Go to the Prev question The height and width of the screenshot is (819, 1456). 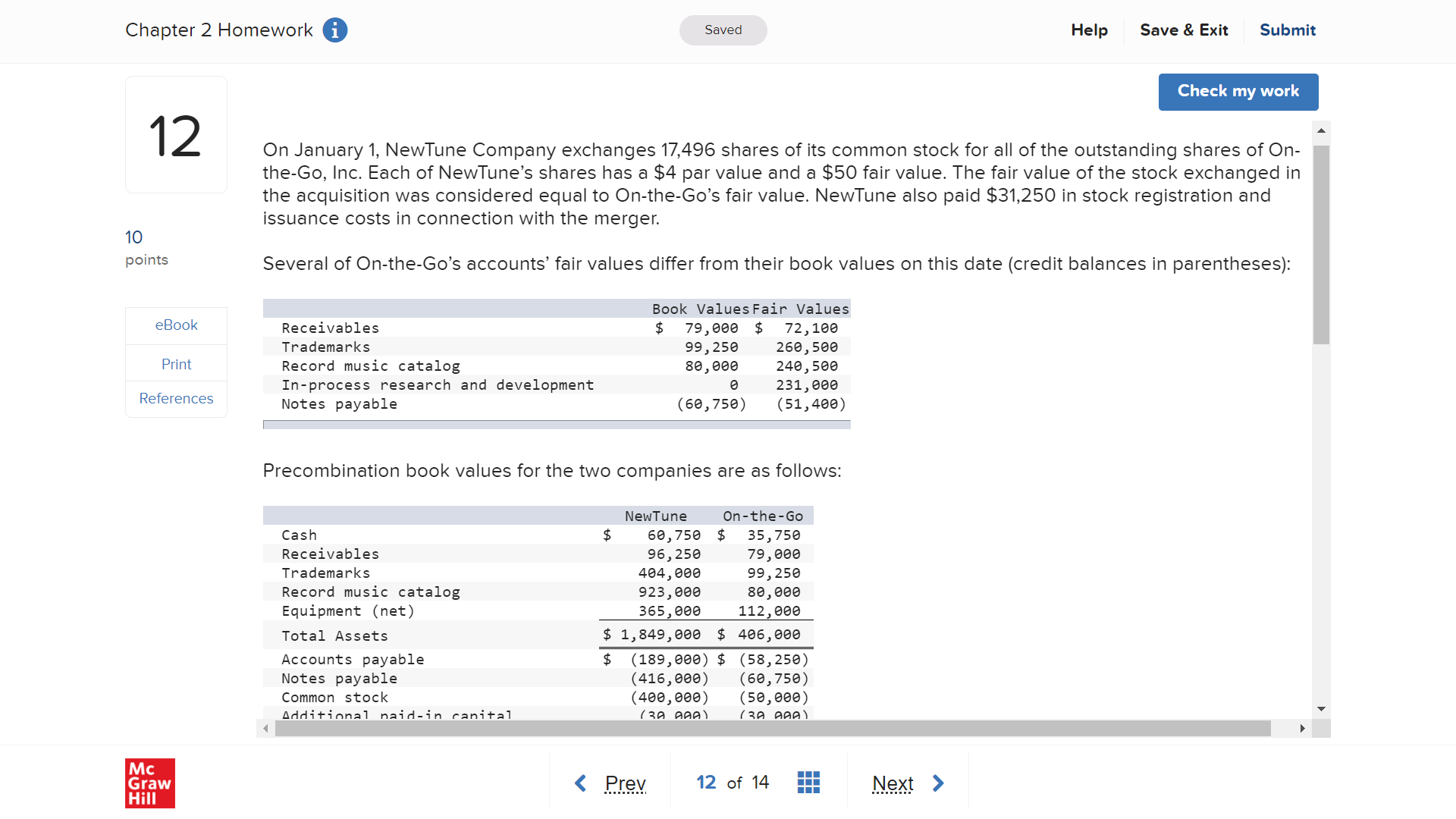coord(625,783)
